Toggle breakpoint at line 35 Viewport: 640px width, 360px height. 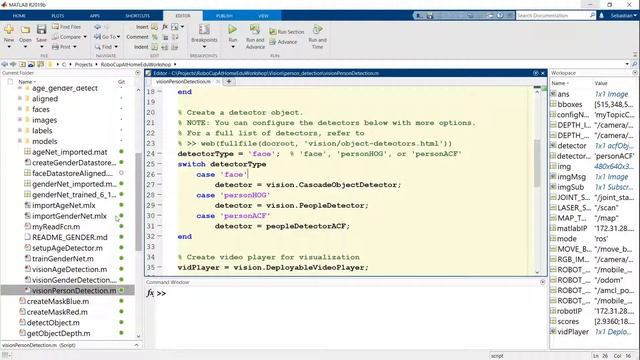pos(160,267)
